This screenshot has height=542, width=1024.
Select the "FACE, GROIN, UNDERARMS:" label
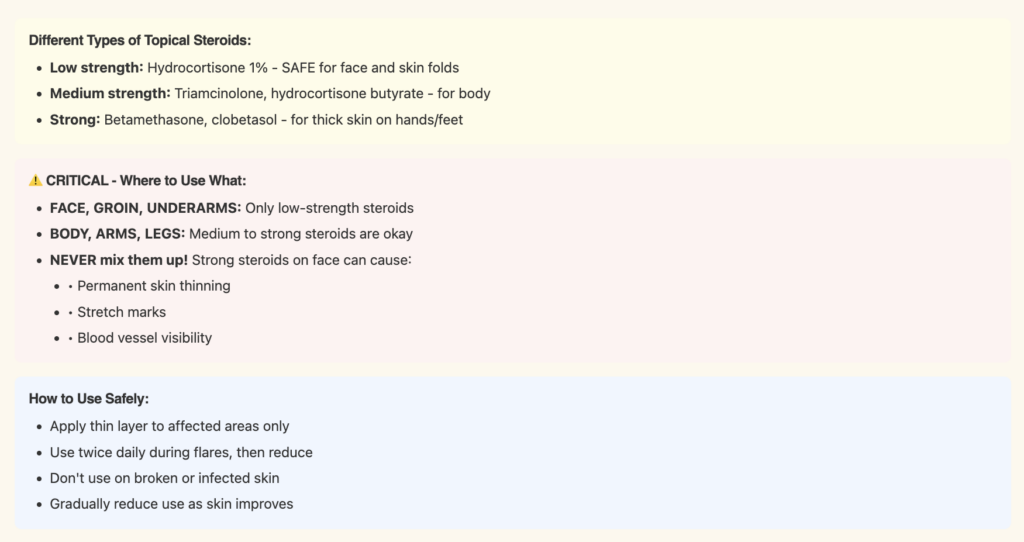[145, 208]
